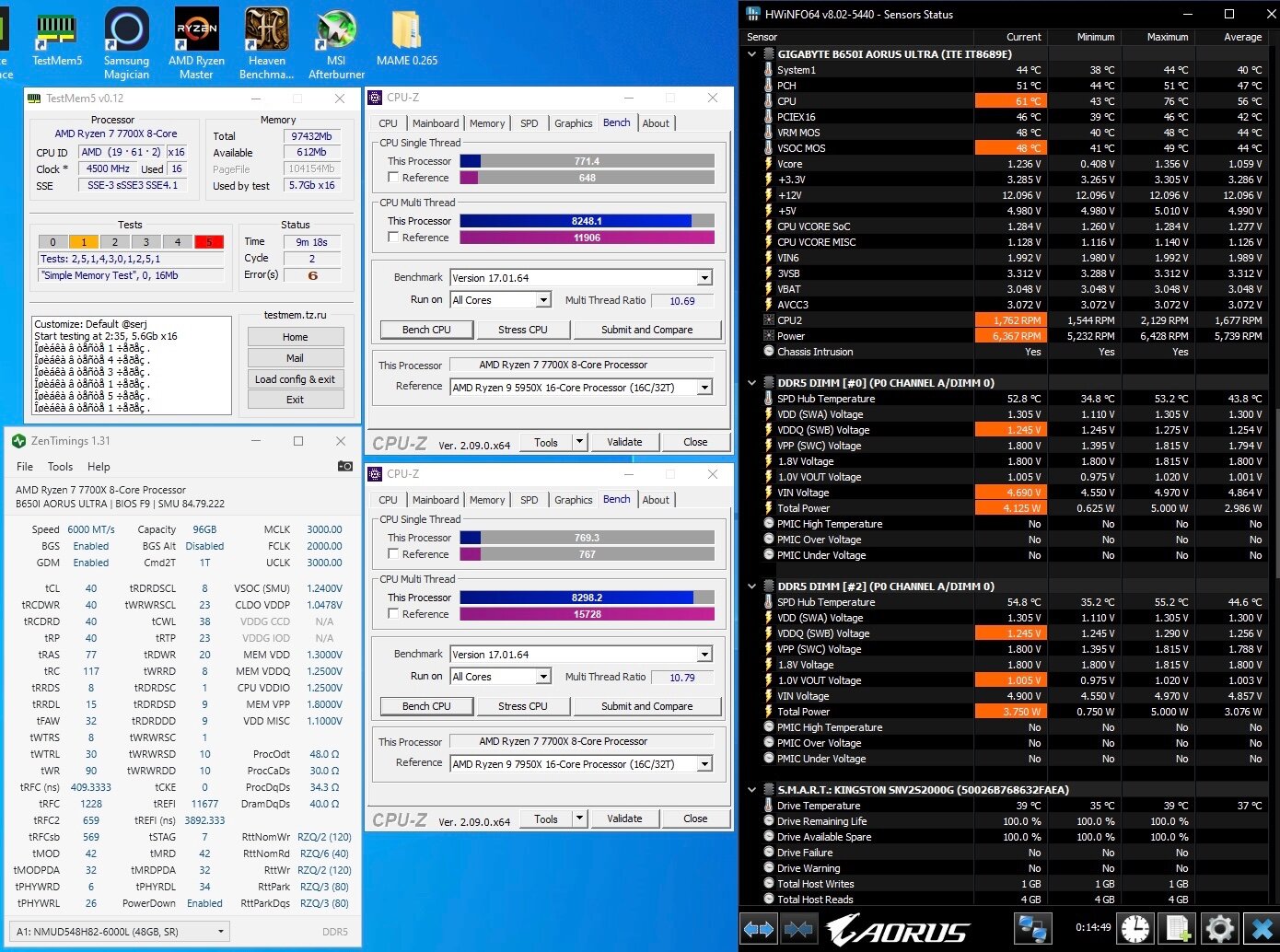
Task: Open the ZenTimings DIMM slot A1 dropdown
Action: (x=119, y=931)
